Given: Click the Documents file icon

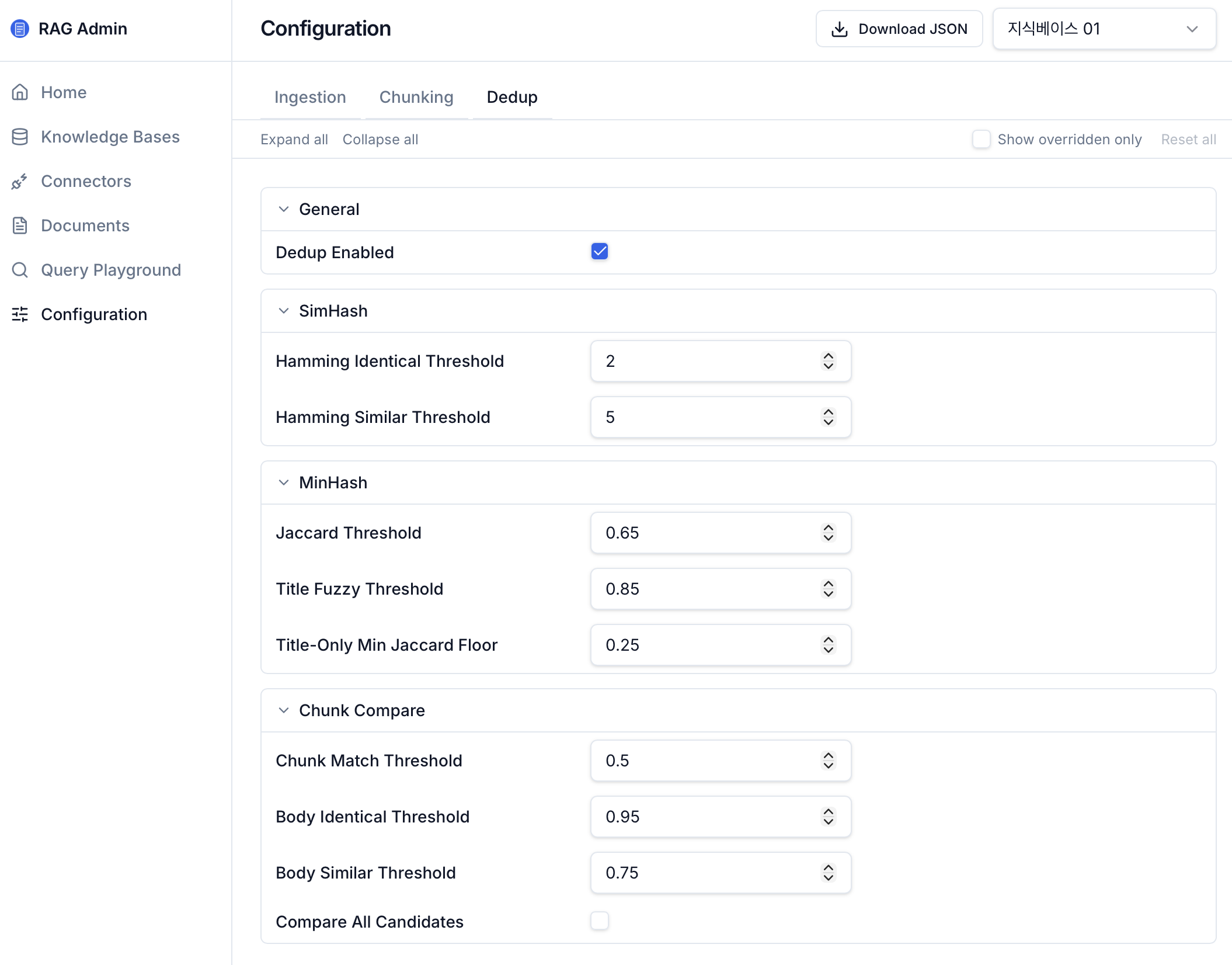Looking at the screenshot, I should click(x=20, y=225).
